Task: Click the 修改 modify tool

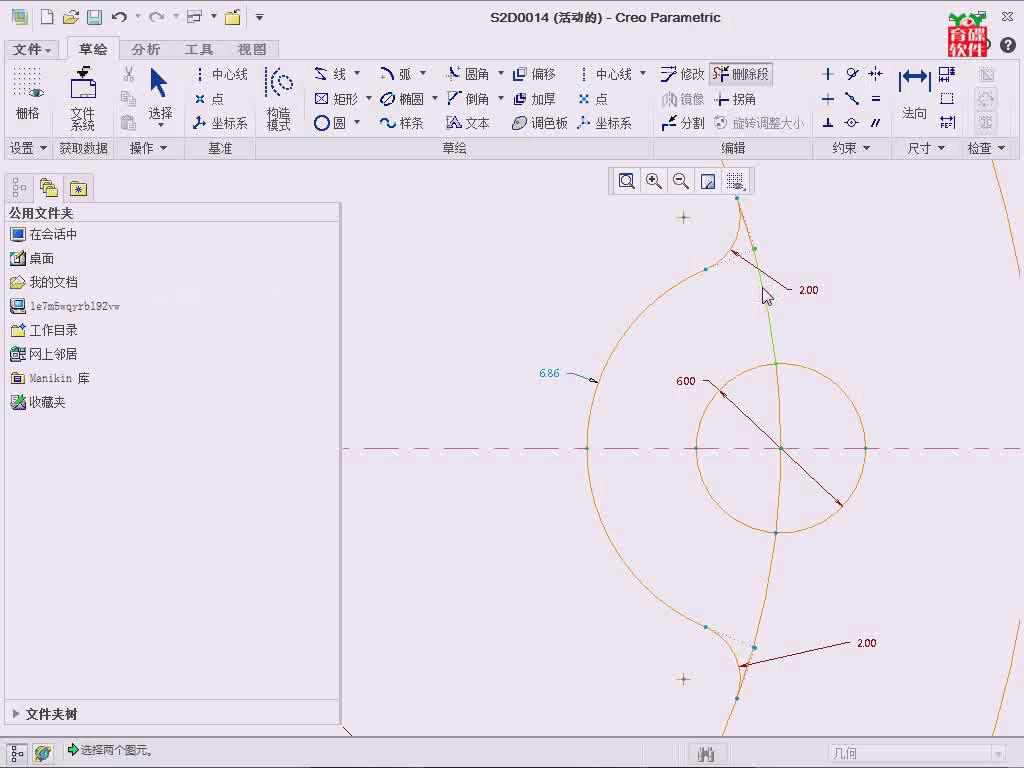Action: pyautogui.click(x=682, y=74)
